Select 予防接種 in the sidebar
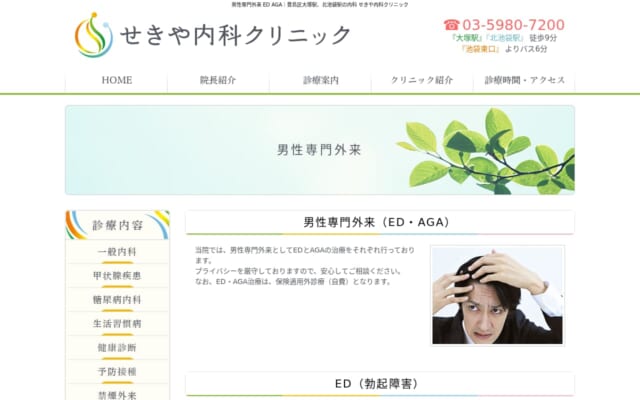Screen dimensions: 640x400 [117, 372]
